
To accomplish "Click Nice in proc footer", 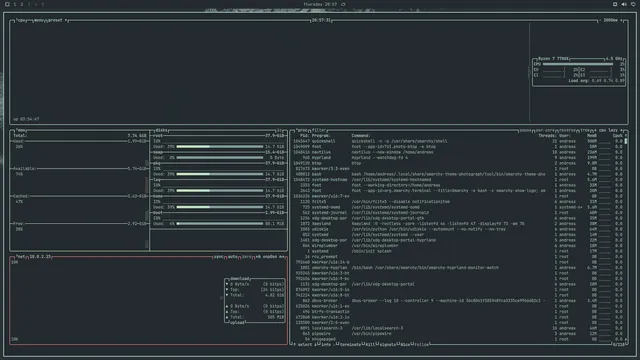I will (404, 344).
